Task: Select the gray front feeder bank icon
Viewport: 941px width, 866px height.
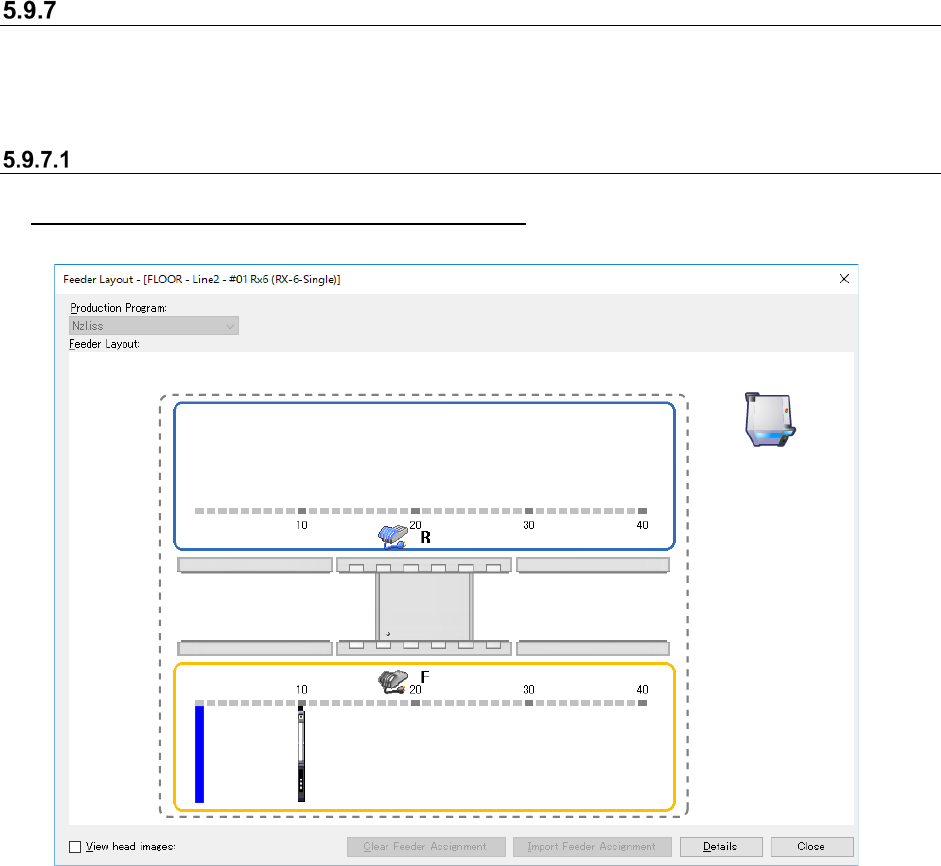Action: [393, 682]
